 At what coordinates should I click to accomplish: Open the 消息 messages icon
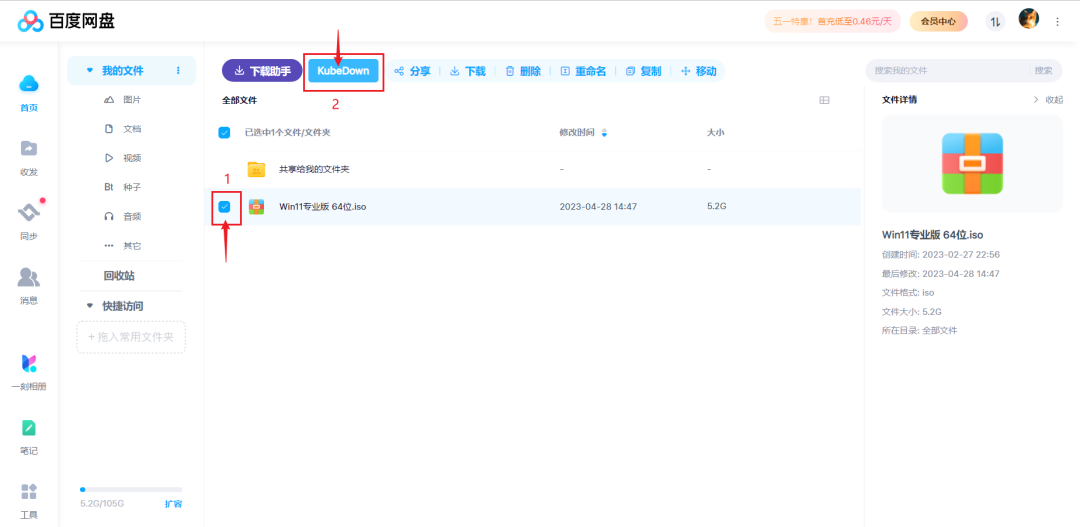pos(29,277)
